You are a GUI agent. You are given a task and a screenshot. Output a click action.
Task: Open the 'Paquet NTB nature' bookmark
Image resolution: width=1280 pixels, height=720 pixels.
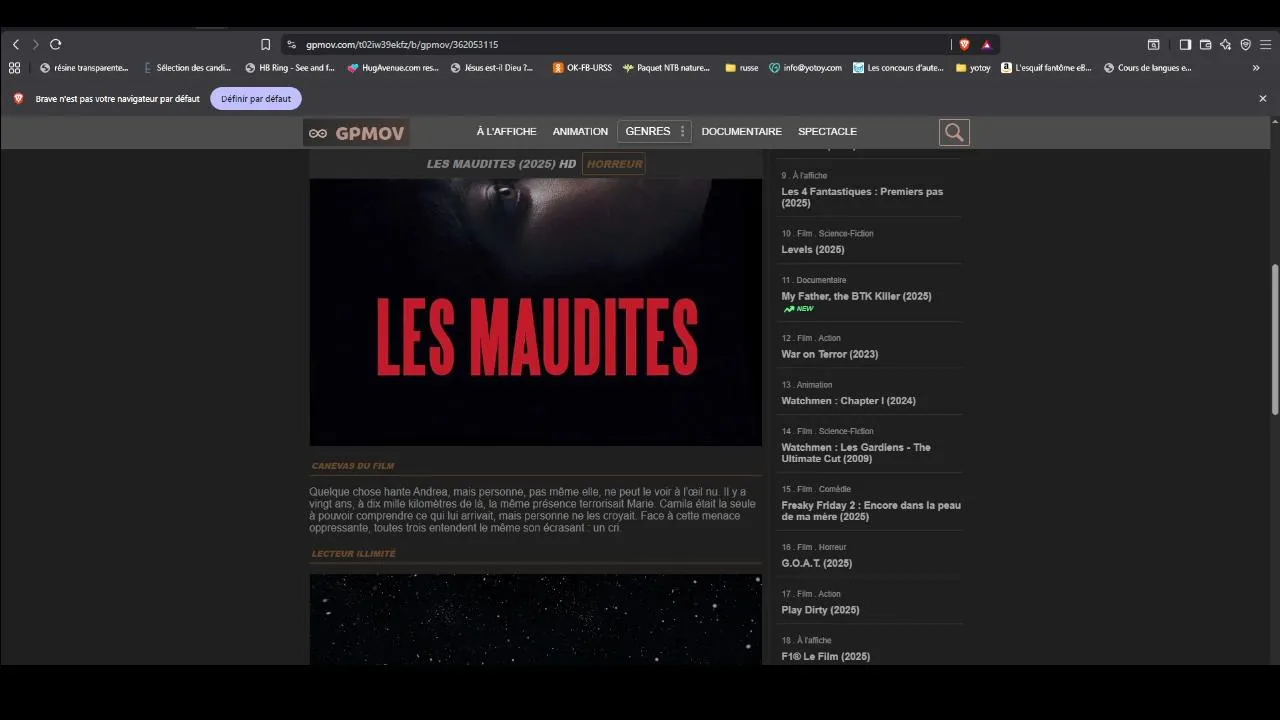click(x=666, y=68)
